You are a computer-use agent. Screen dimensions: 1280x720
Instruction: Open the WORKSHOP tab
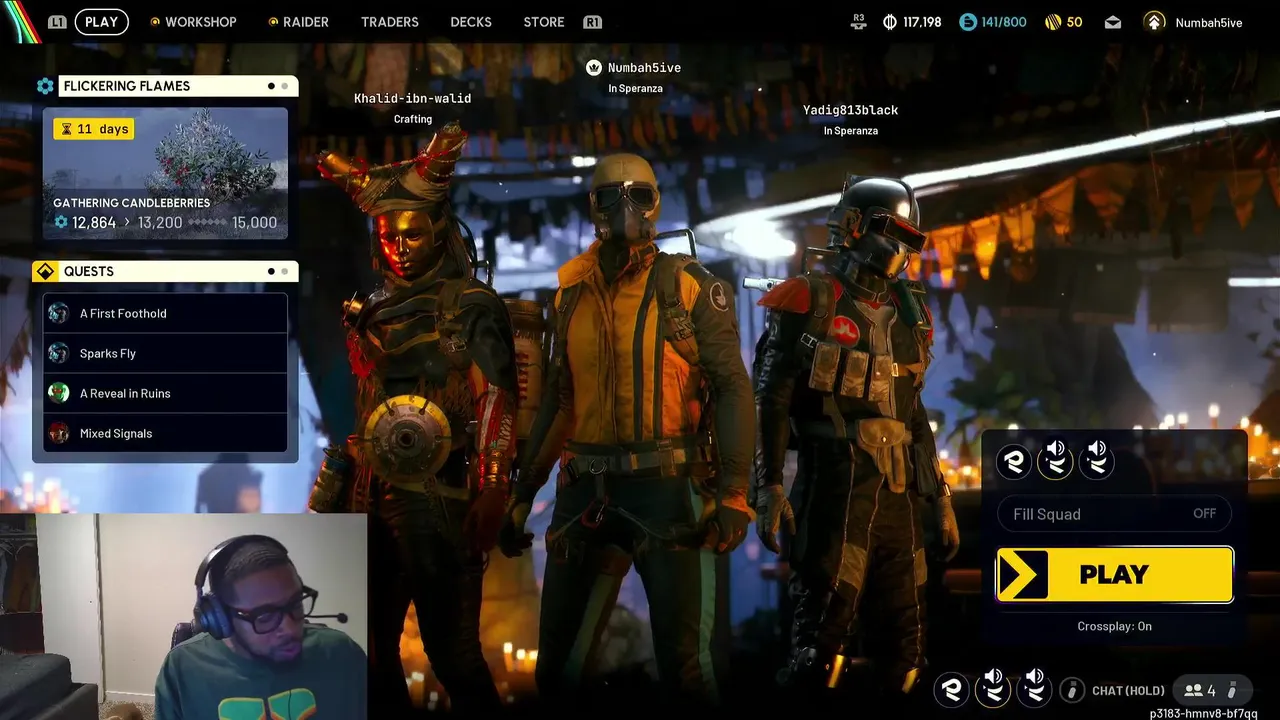click(x=200, y=22)
